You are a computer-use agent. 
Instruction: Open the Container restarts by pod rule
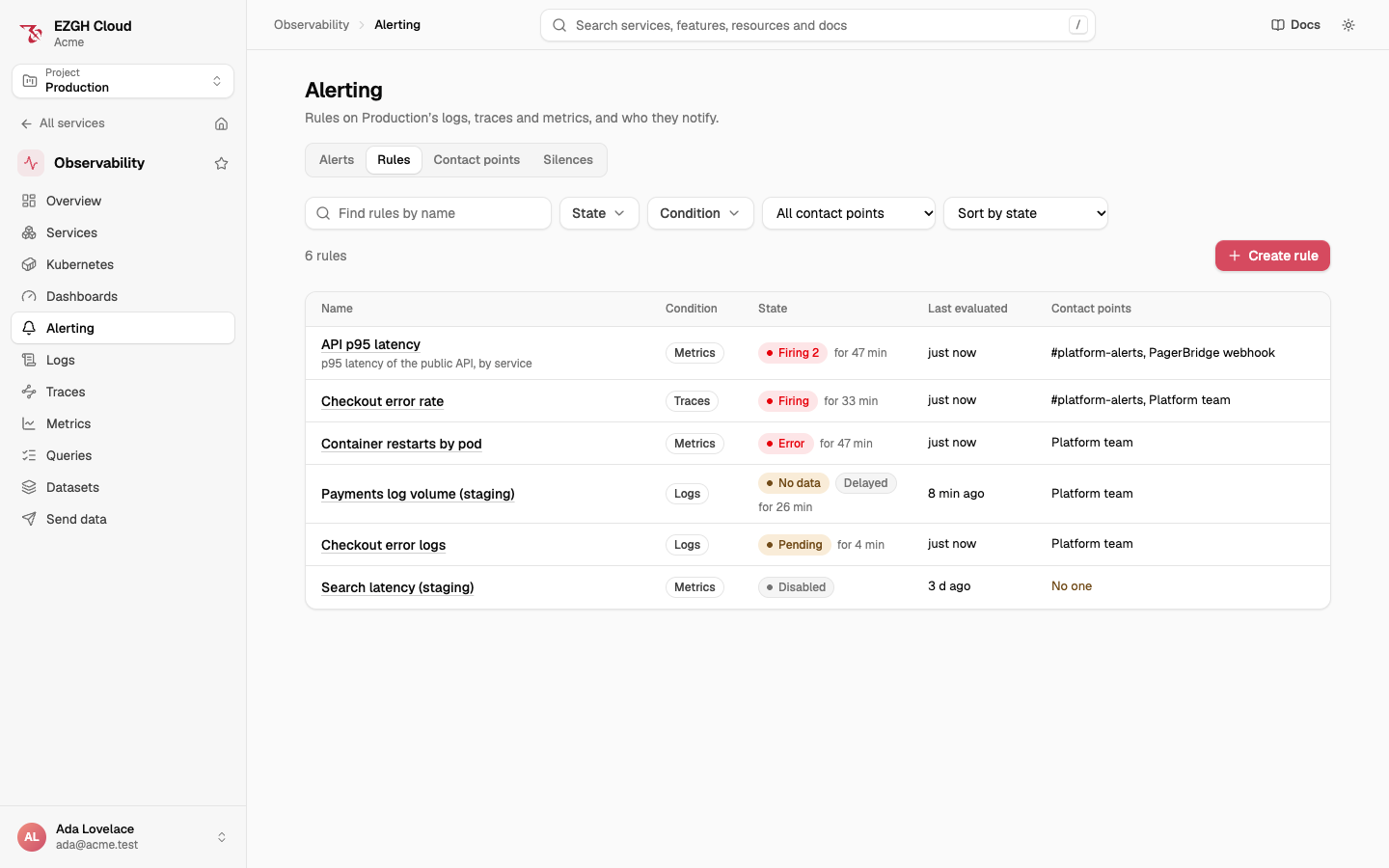point(401,444)
